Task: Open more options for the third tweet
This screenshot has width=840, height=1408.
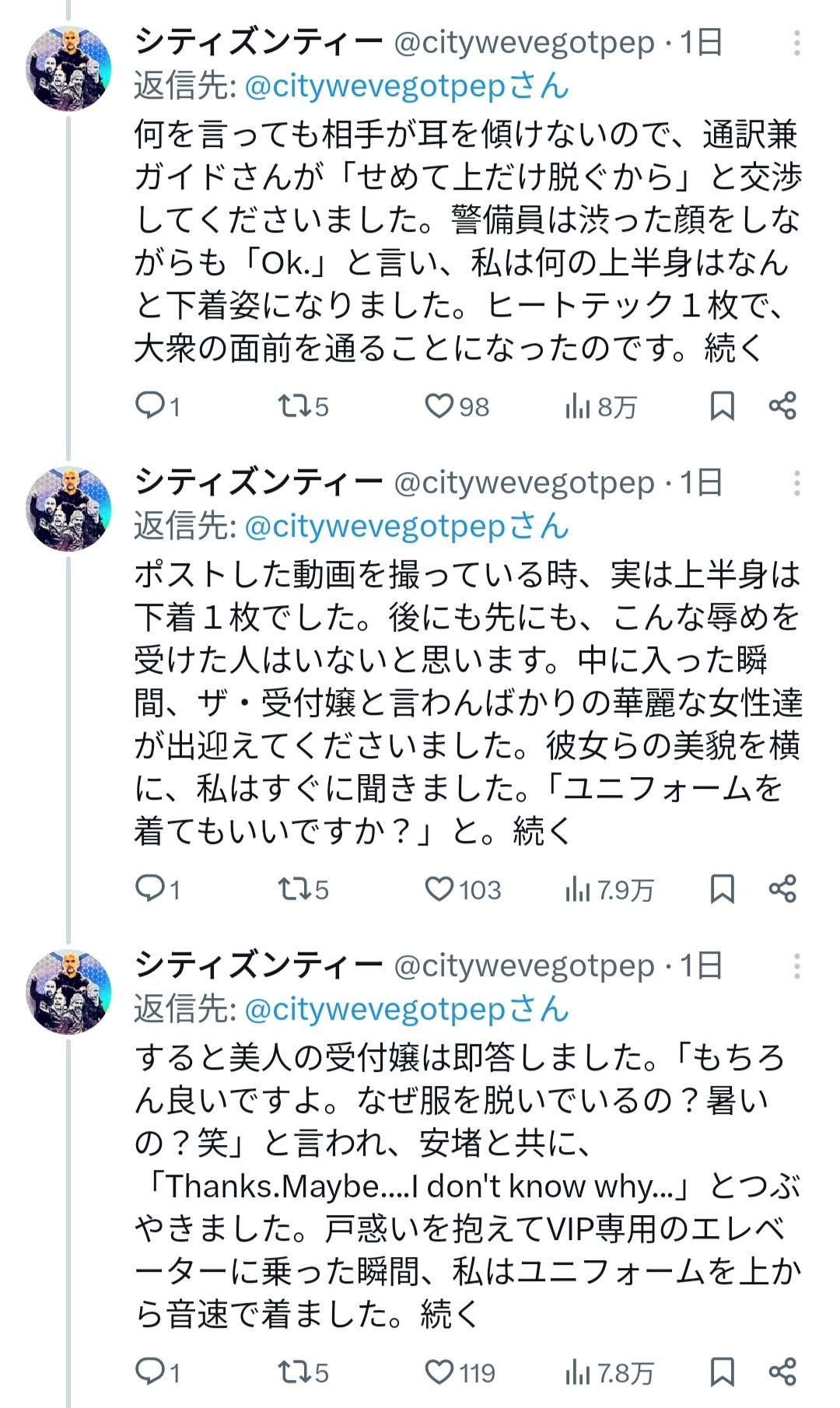Action: (796, 967)
